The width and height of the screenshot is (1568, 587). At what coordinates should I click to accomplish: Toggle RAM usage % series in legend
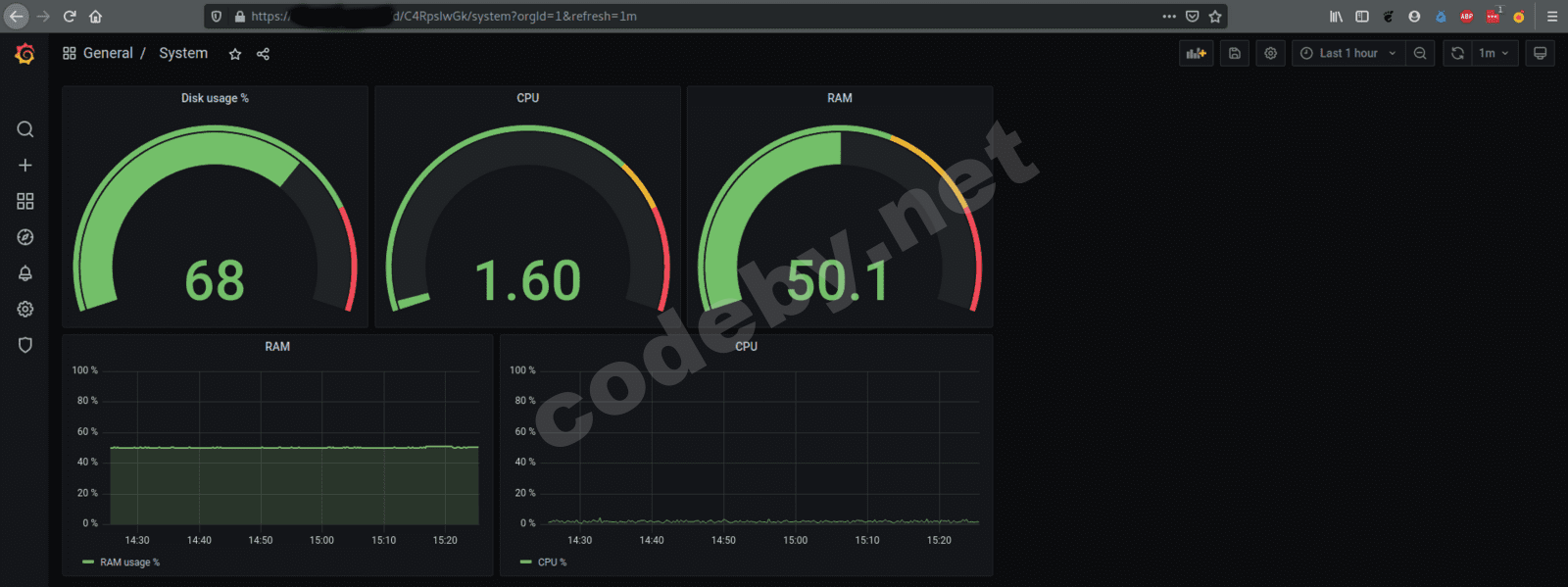(129, 563)
